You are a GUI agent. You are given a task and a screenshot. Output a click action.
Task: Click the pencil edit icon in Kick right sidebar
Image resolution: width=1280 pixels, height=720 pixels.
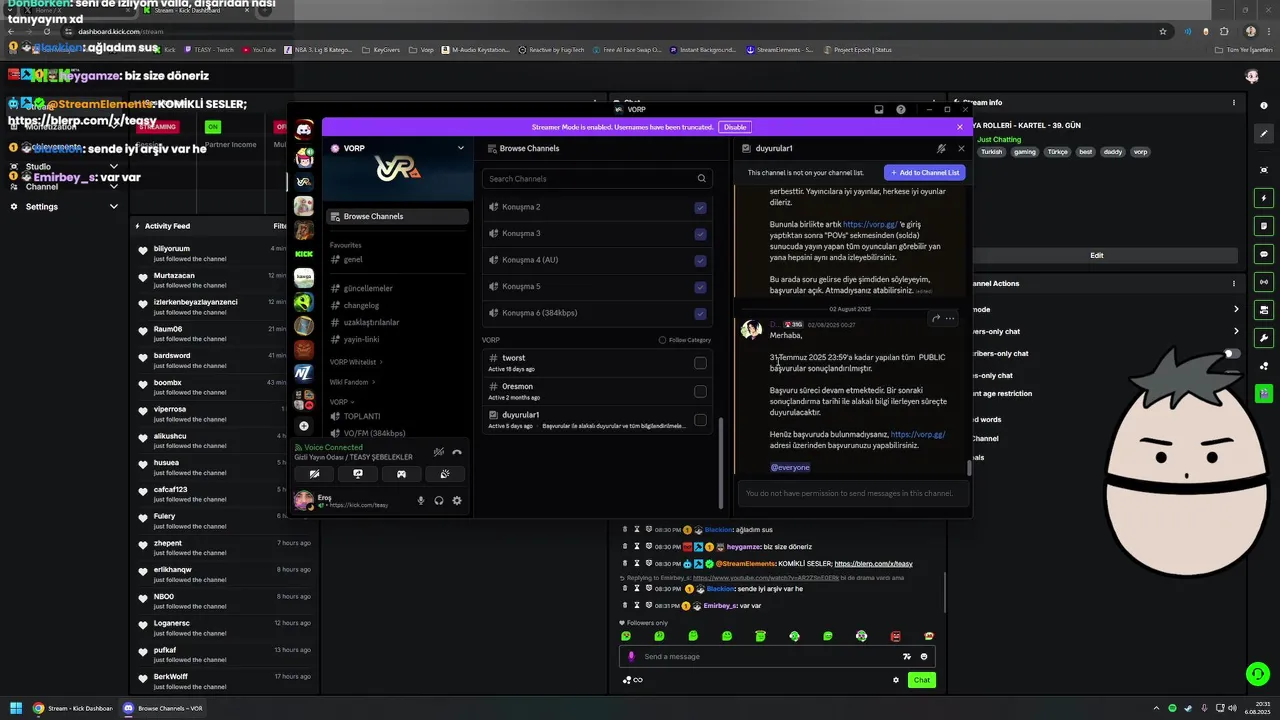click(1265, 133)
